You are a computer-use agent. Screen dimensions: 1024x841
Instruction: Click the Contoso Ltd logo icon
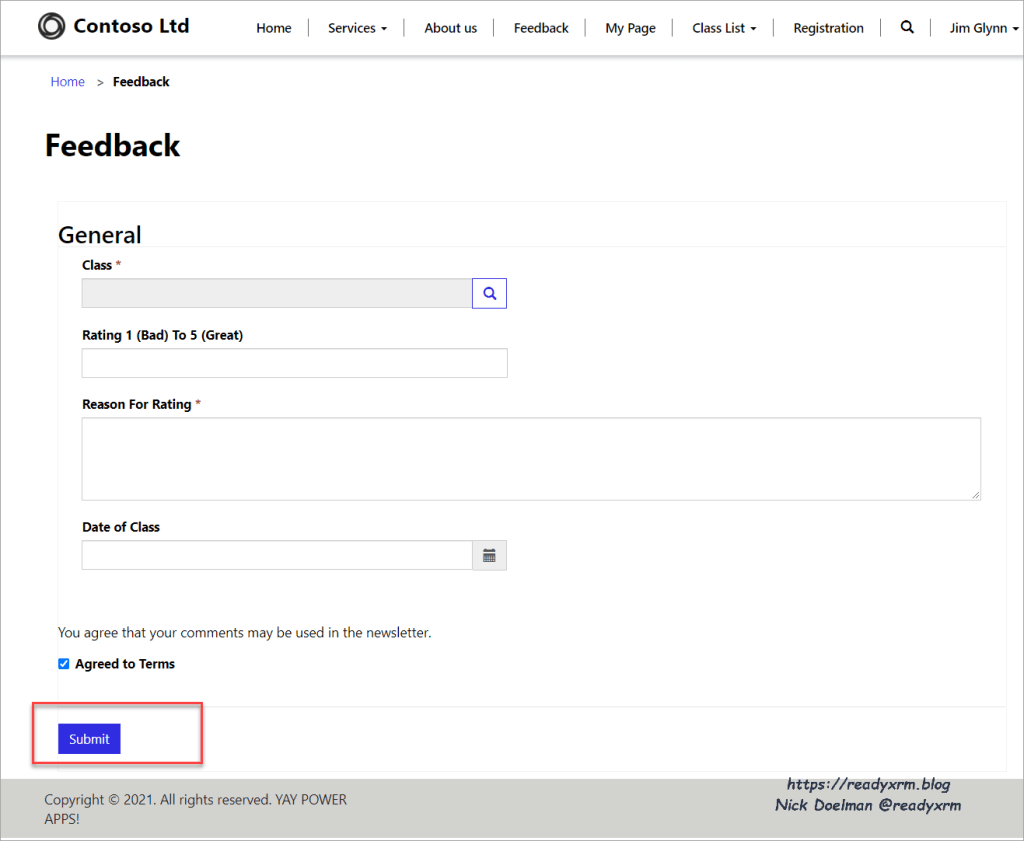click(51, 27)
